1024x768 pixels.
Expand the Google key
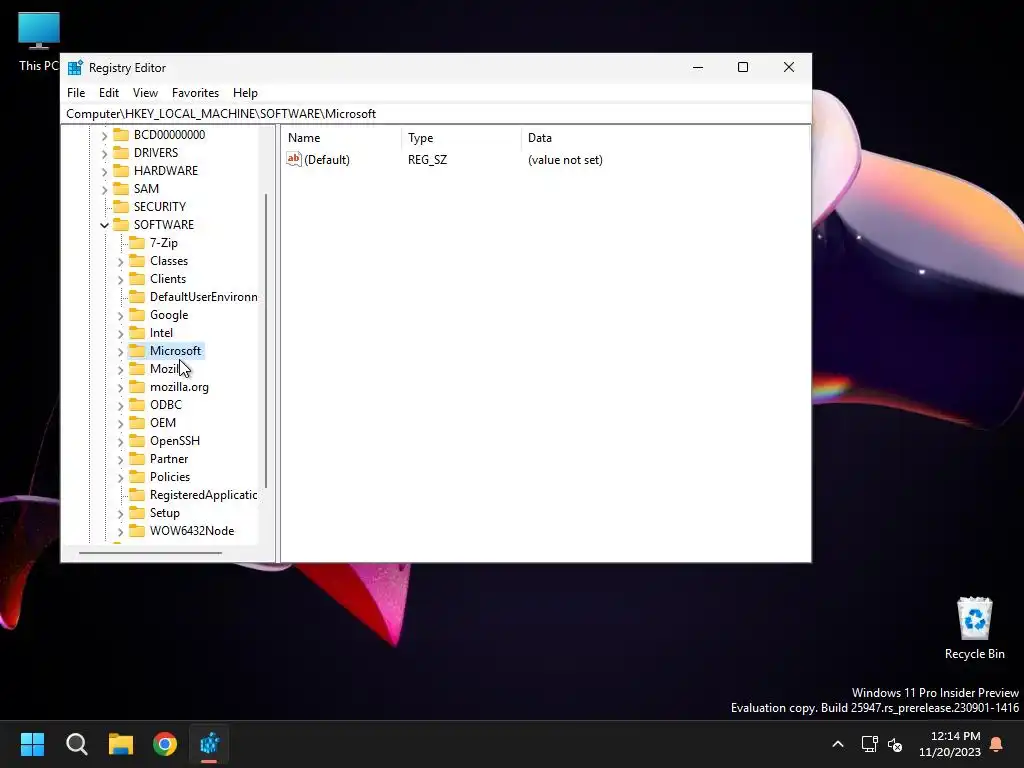pos(120,315)
